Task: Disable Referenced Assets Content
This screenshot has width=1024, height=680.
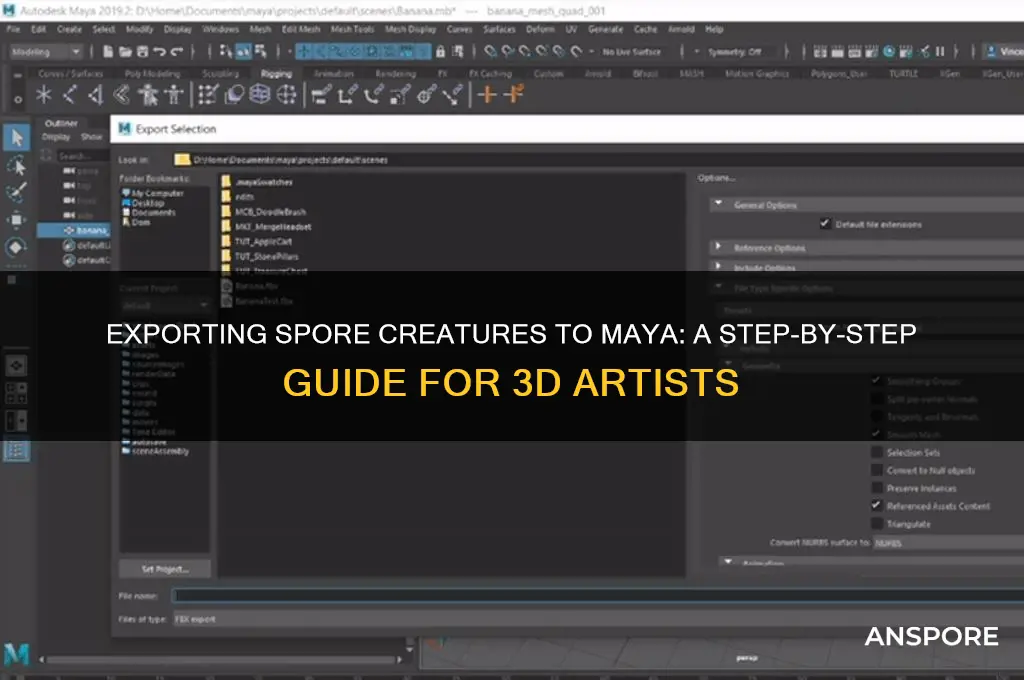Action: pos(877,506)
